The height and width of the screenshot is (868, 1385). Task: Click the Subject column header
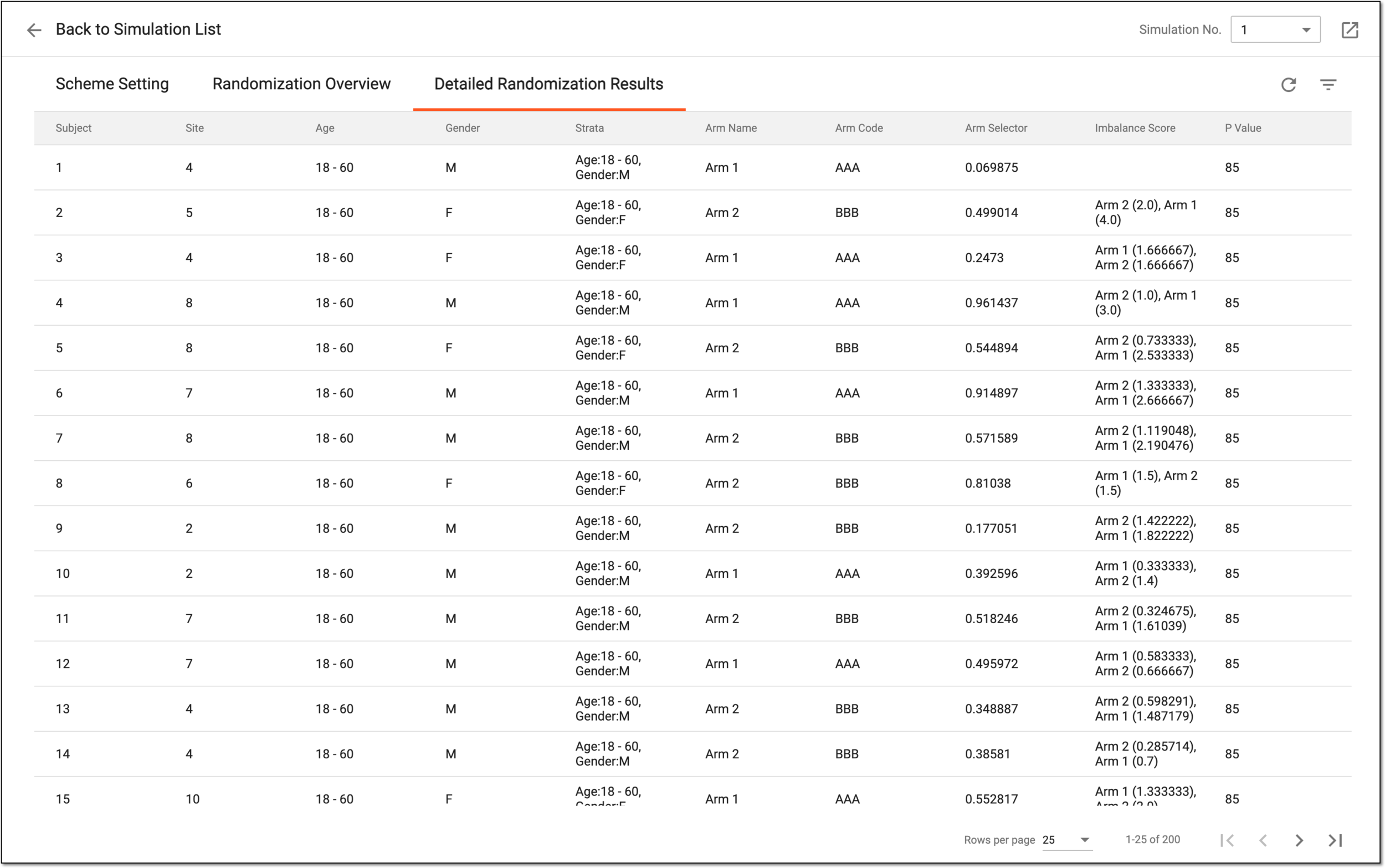pos(74,128)
